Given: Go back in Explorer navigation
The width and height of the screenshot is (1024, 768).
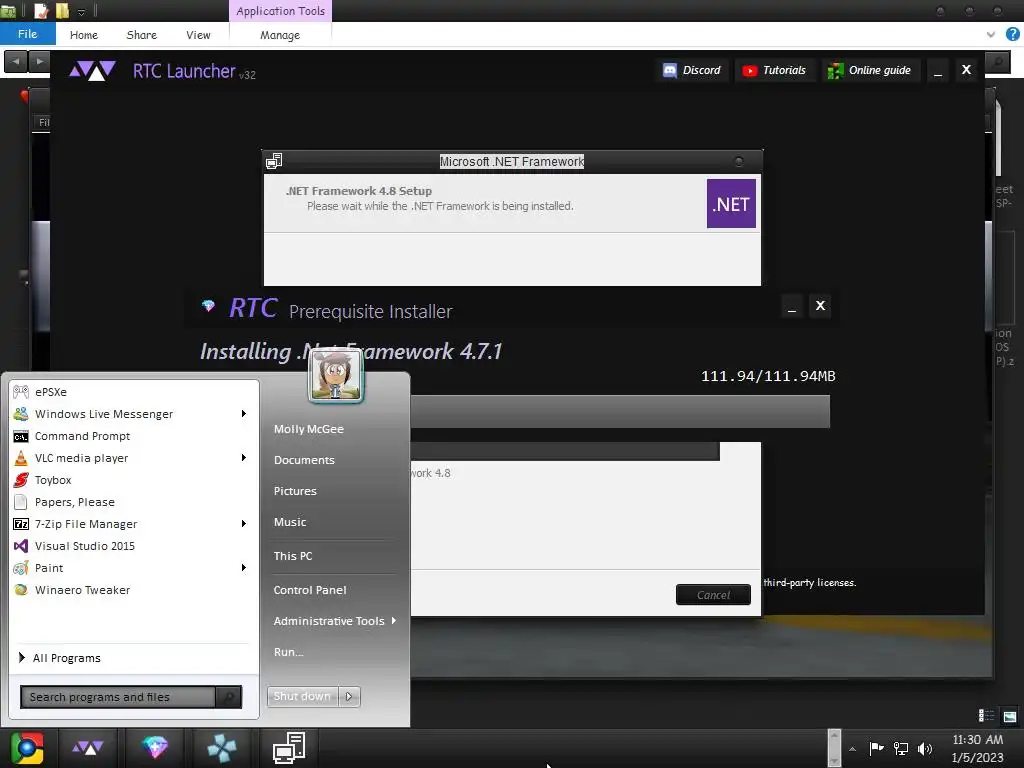Looking at the screenshot, I should [x=16, y=61].
